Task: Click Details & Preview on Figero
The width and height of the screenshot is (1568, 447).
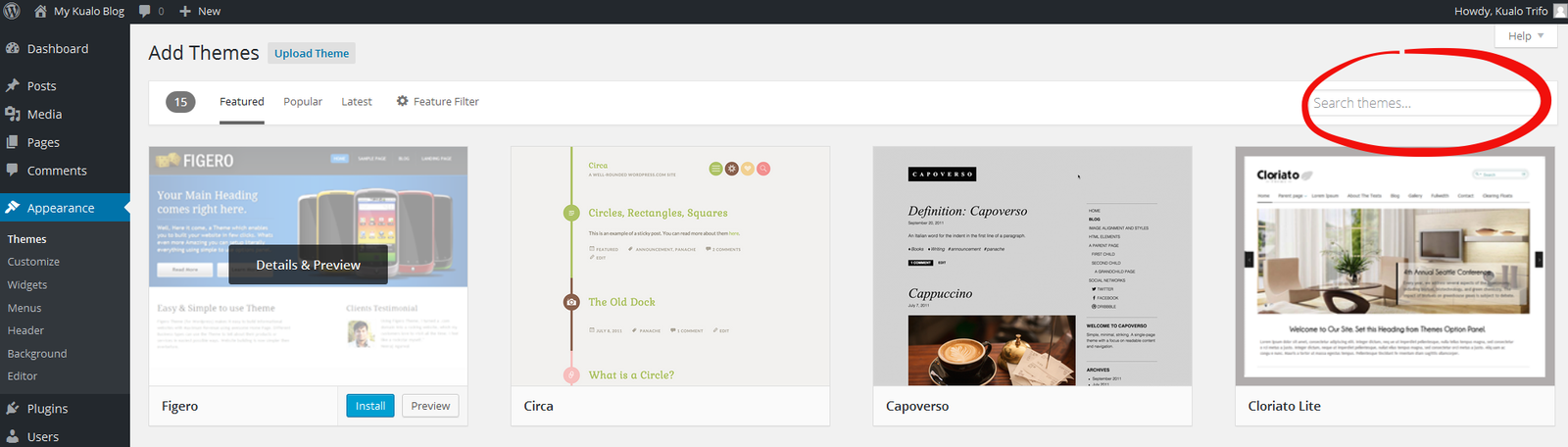Action: pos(308,265)
